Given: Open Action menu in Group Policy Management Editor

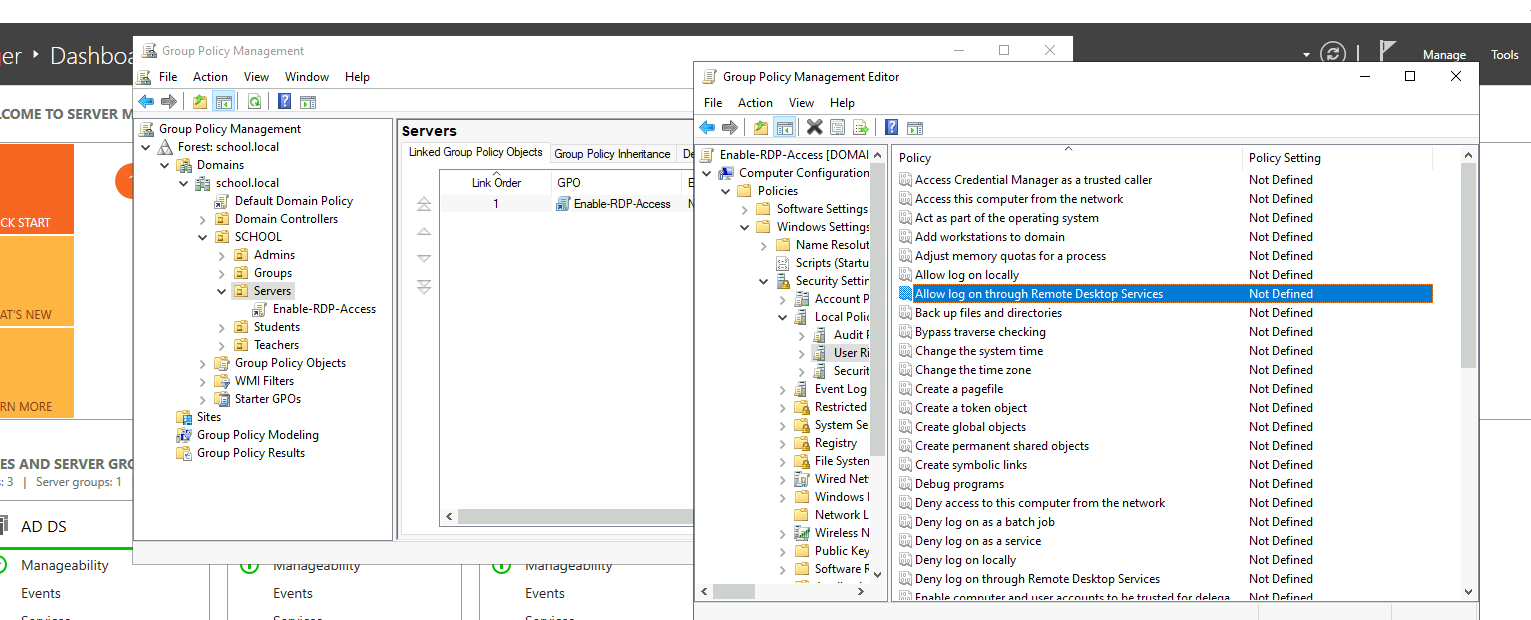Looking at the screenshot, I should pyautogui.click(x=755, y=102).
